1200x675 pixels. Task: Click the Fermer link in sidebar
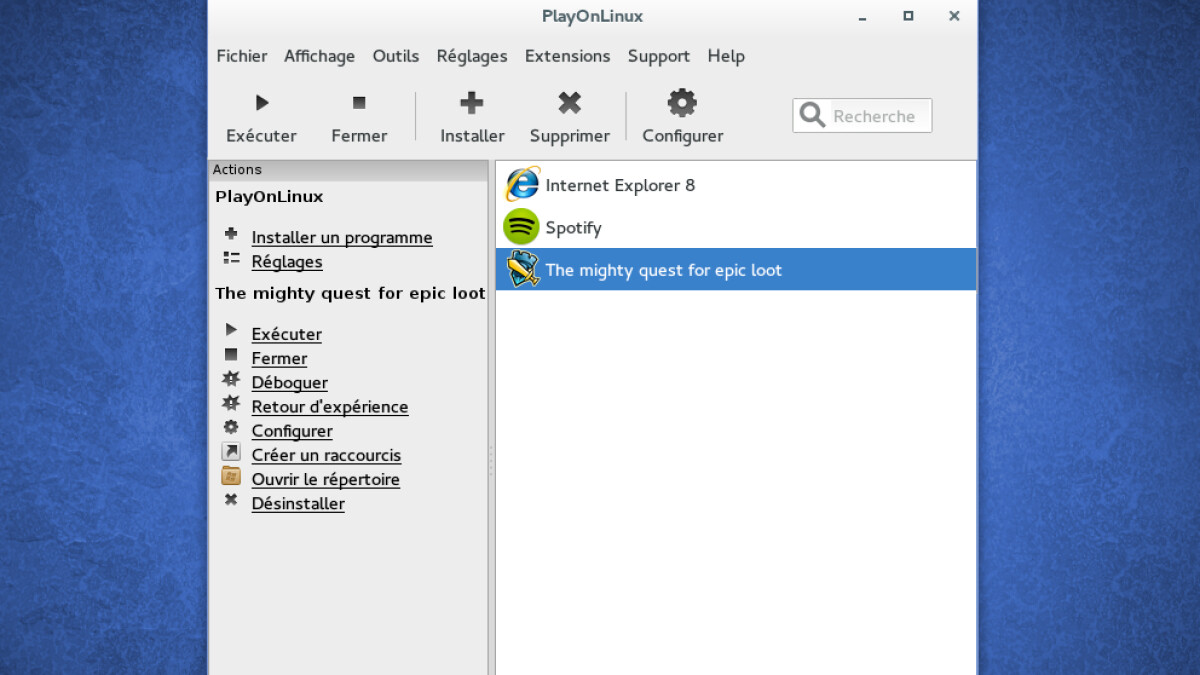279,358
